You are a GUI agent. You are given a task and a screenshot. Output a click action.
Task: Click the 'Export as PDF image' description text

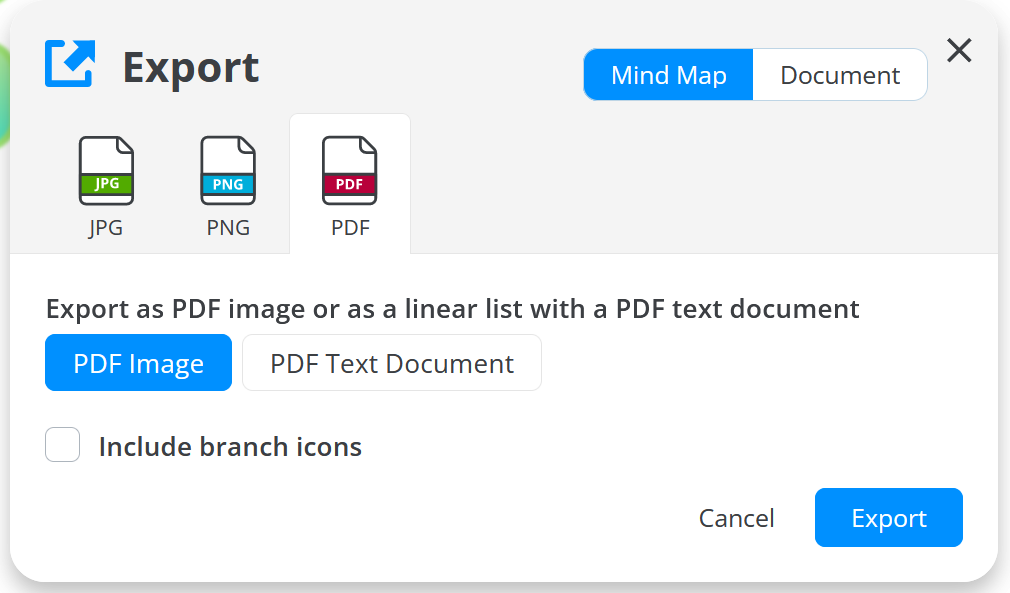(x=452, y=309)
